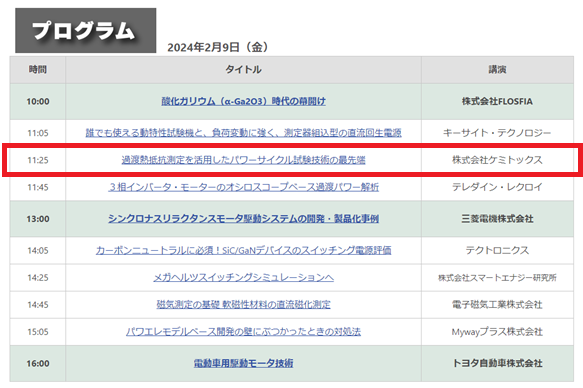Open the パワエレモデルベース開発の壁 link
The width and height of the screenshot is (583, 388).
tap(244, 332)
